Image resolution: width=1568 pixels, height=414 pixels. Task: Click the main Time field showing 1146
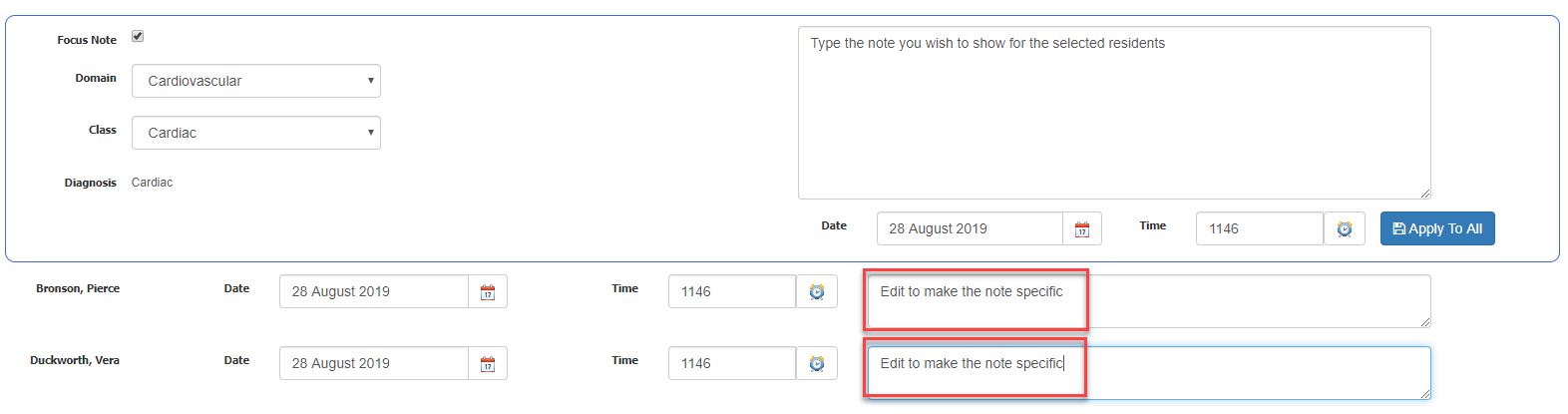1259,229
